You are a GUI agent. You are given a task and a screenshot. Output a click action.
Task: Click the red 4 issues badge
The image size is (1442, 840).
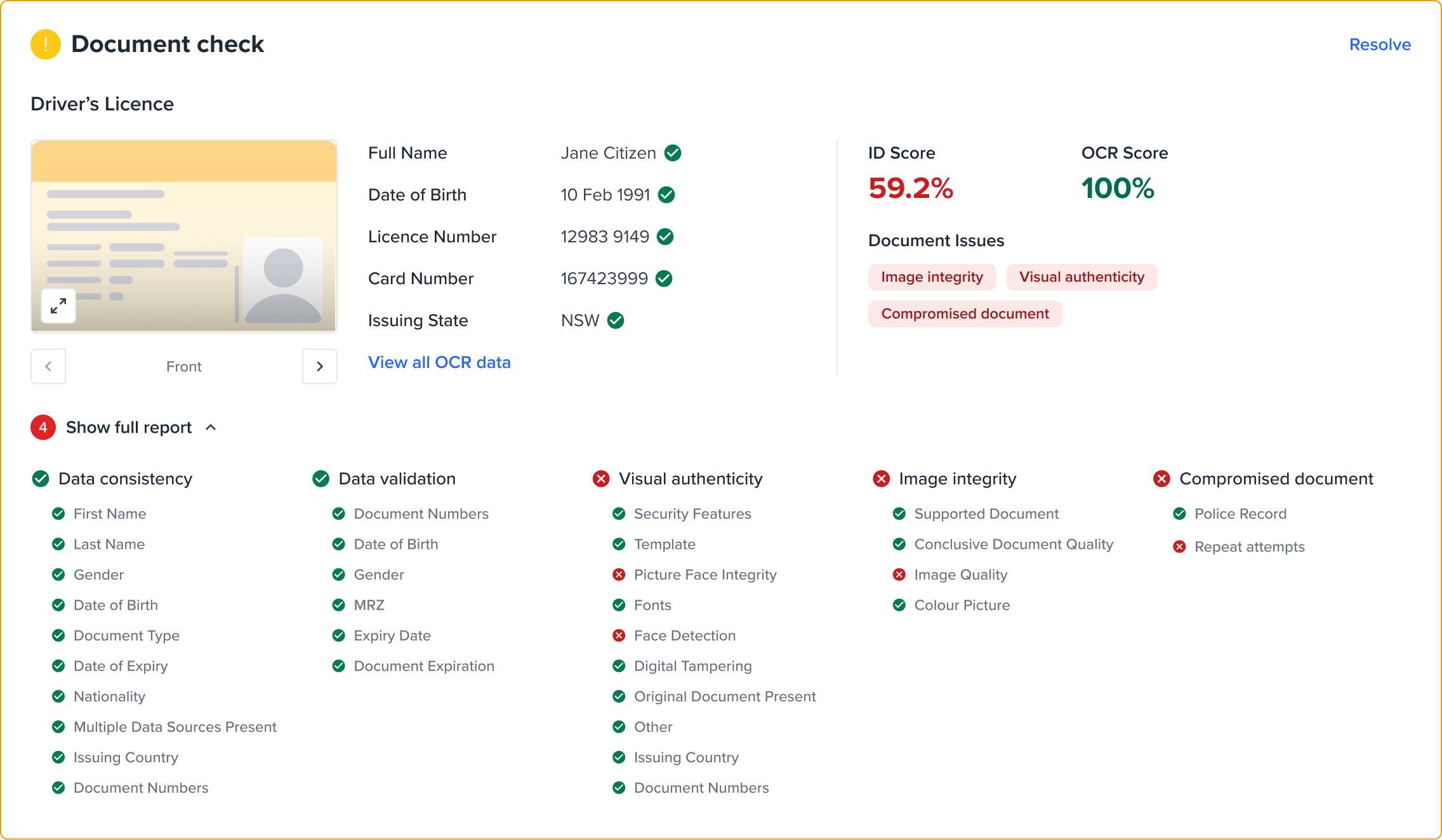pyautogui.click(x=43, y=428)
